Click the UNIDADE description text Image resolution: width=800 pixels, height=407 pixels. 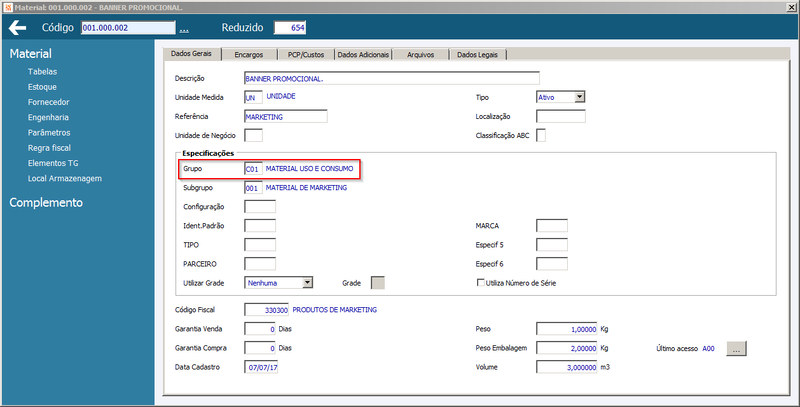[281, 96]
